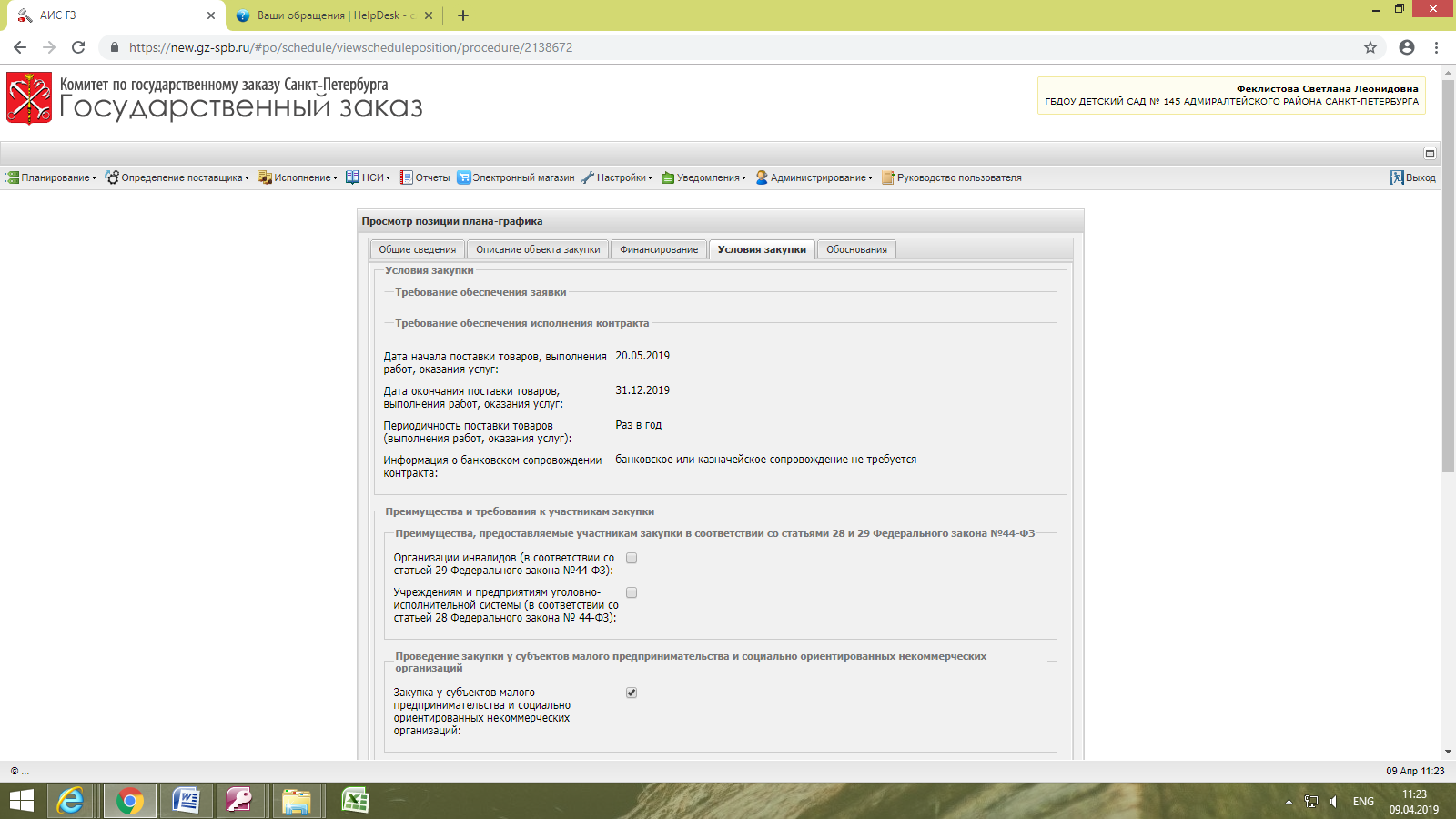This screenshot has height=819, width=1456.
Task: Expand the Администрирование menu
Action: (814, 177)
